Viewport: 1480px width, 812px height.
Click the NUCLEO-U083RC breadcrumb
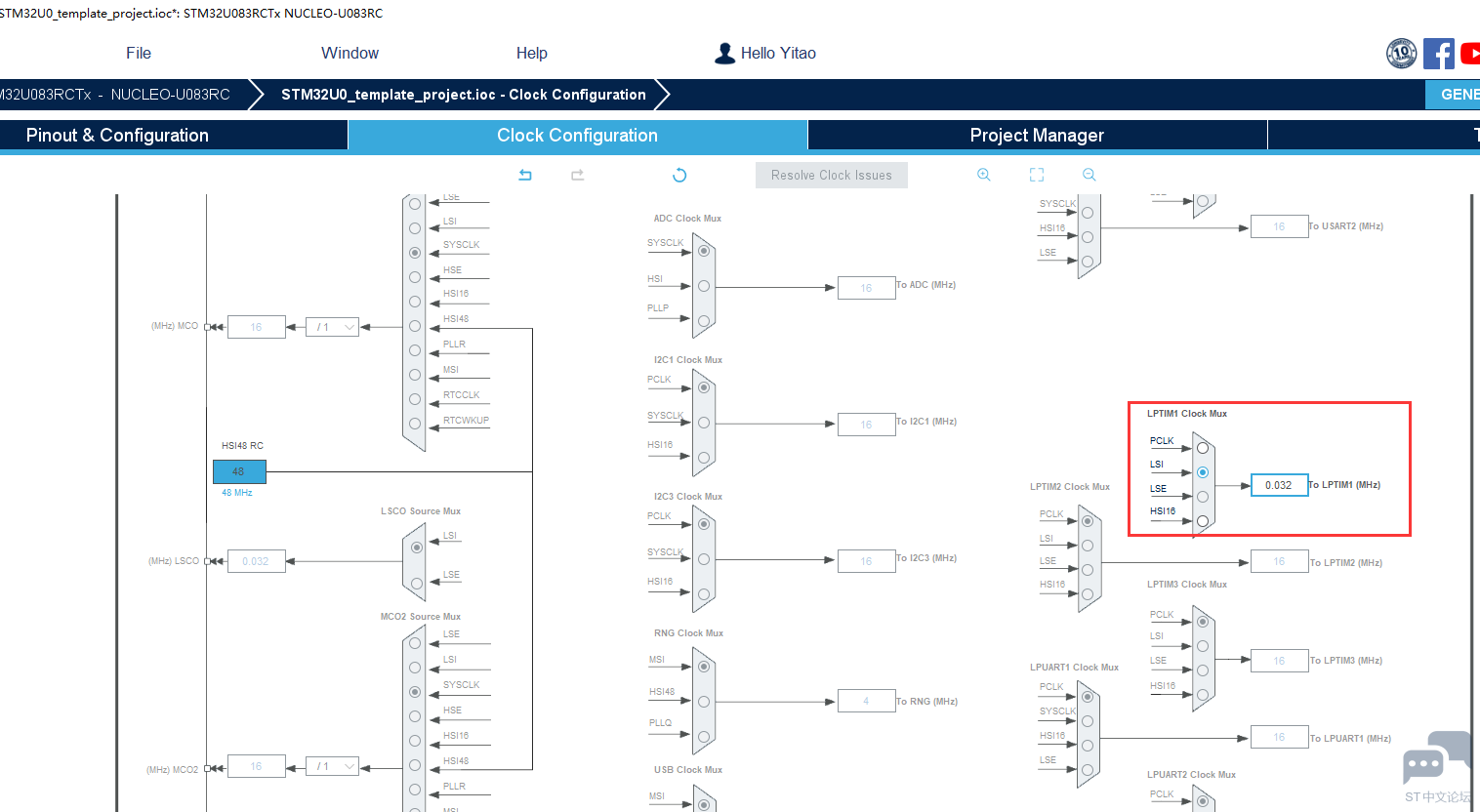coord(170,95)
